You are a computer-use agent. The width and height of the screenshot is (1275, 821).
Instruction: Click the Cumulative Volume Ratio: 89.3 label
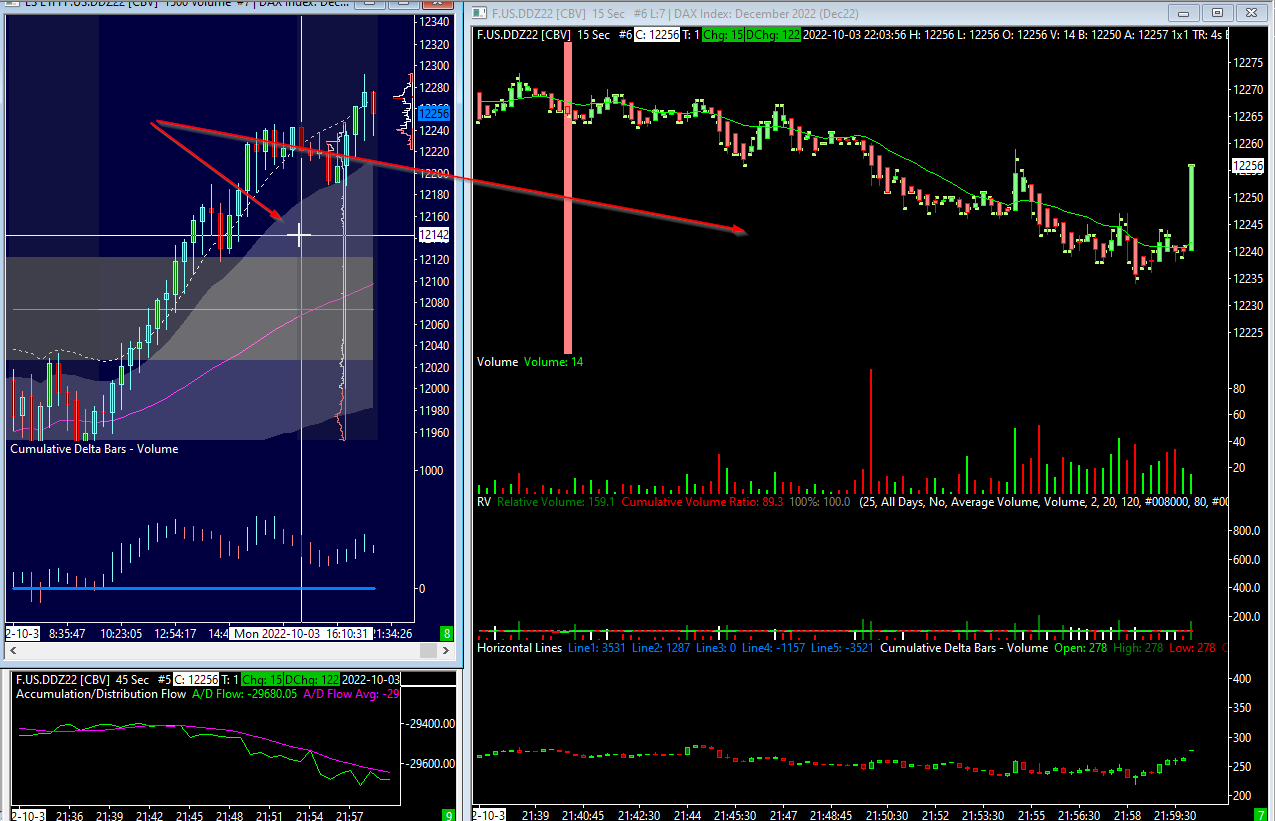702,502
